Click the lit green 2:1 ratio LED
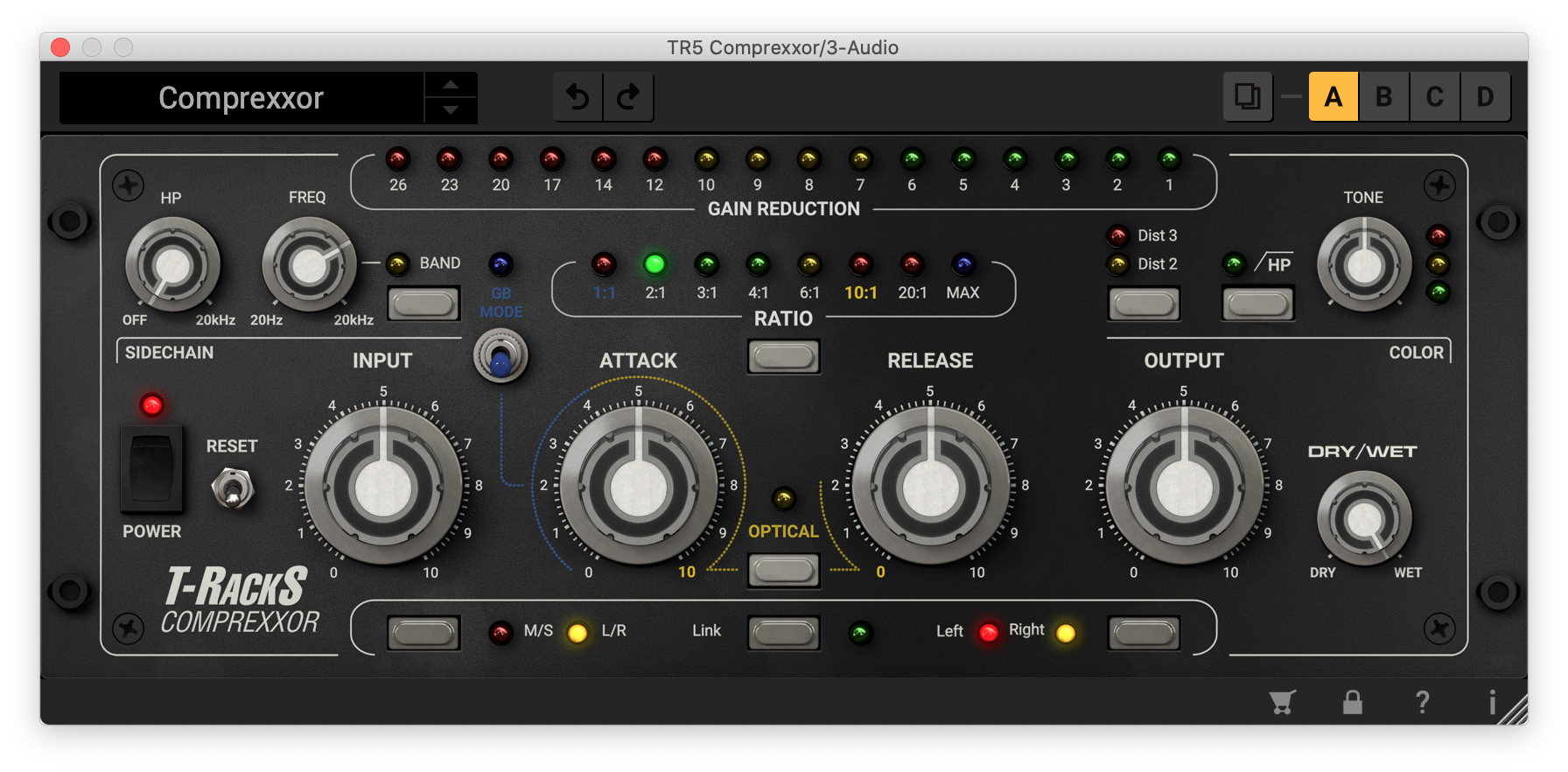 point(654,263)
